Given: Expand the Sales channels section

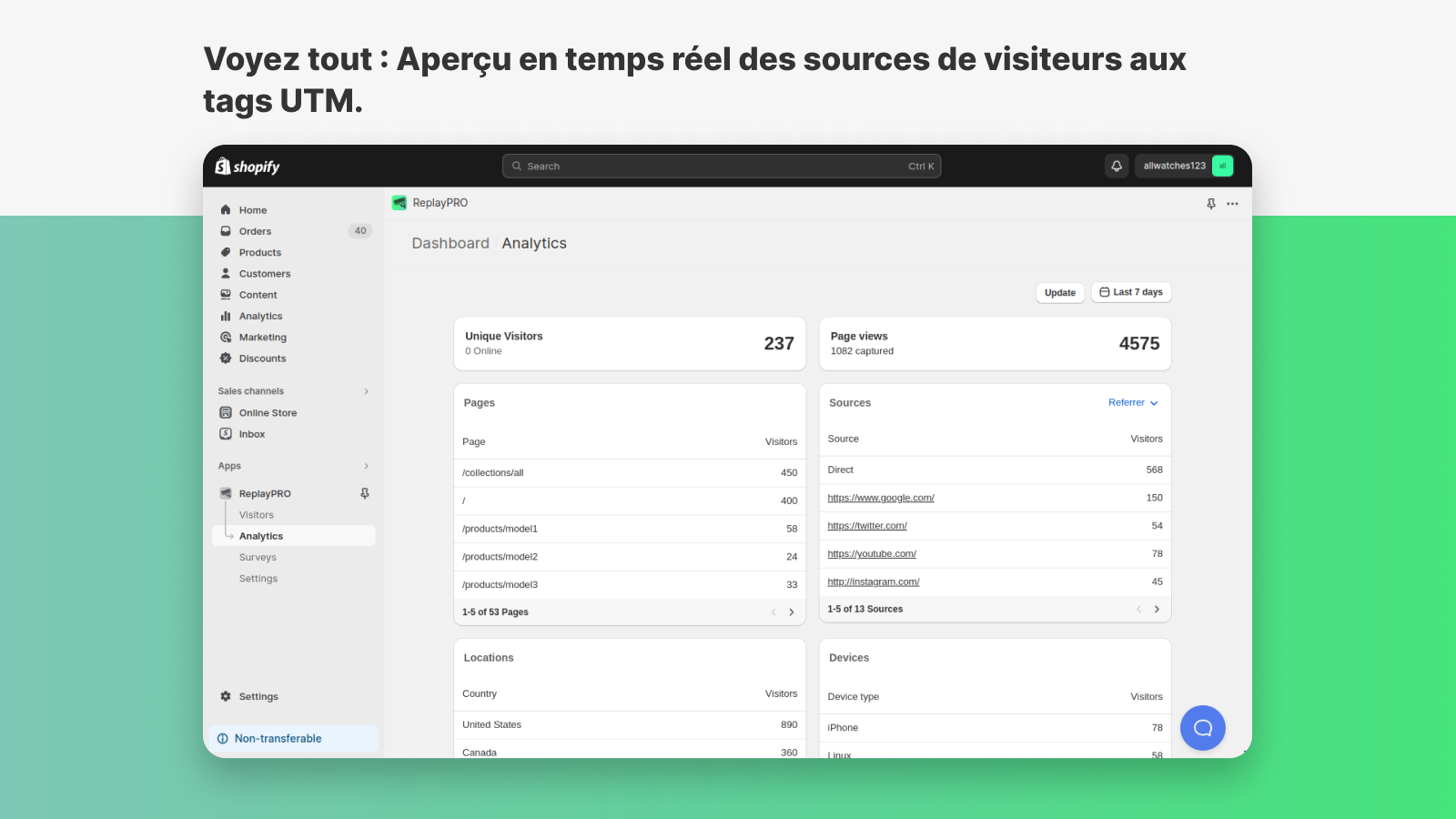Looking at the screenshot, I should tap(367, 391).
